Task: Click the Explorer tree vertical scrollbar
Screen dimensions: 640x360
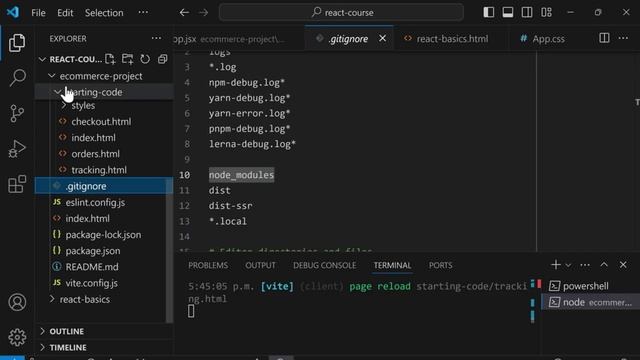Action: click(x=169, y=249)
